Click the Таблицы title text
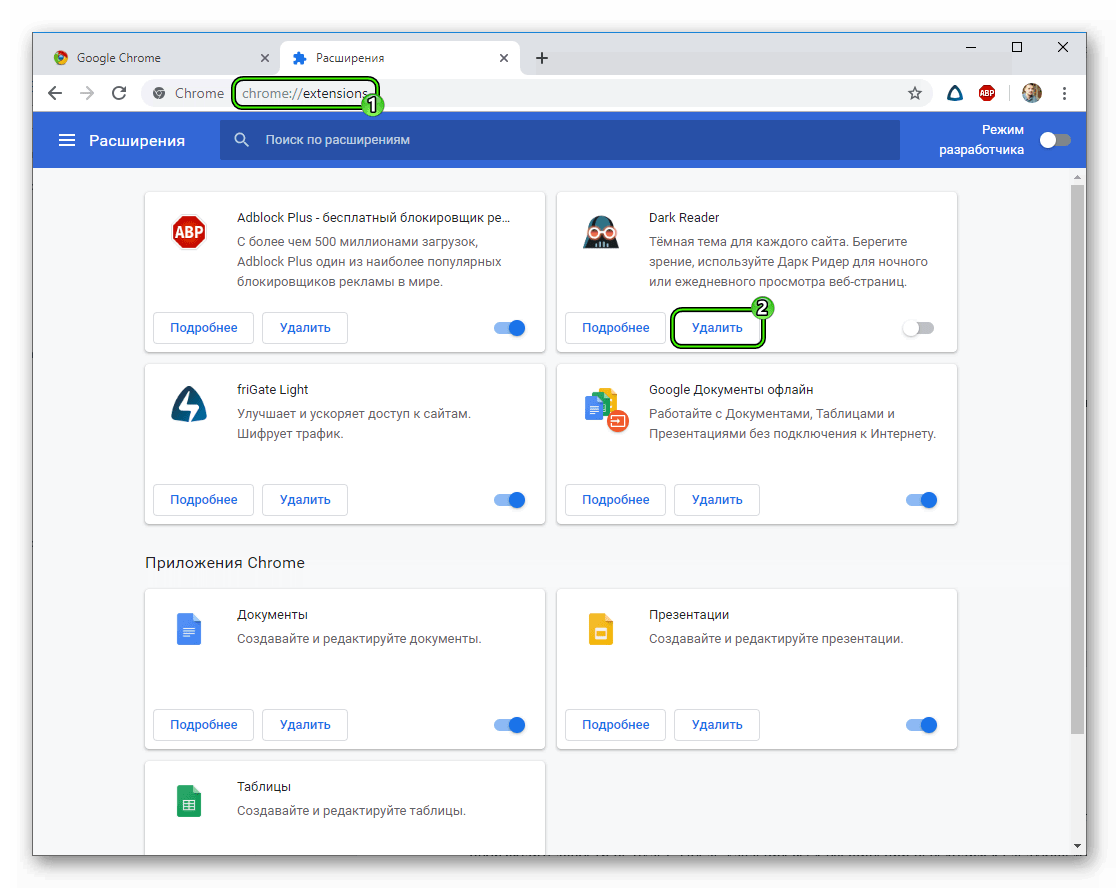This screenshot has width=1119, height=888. 264,787
